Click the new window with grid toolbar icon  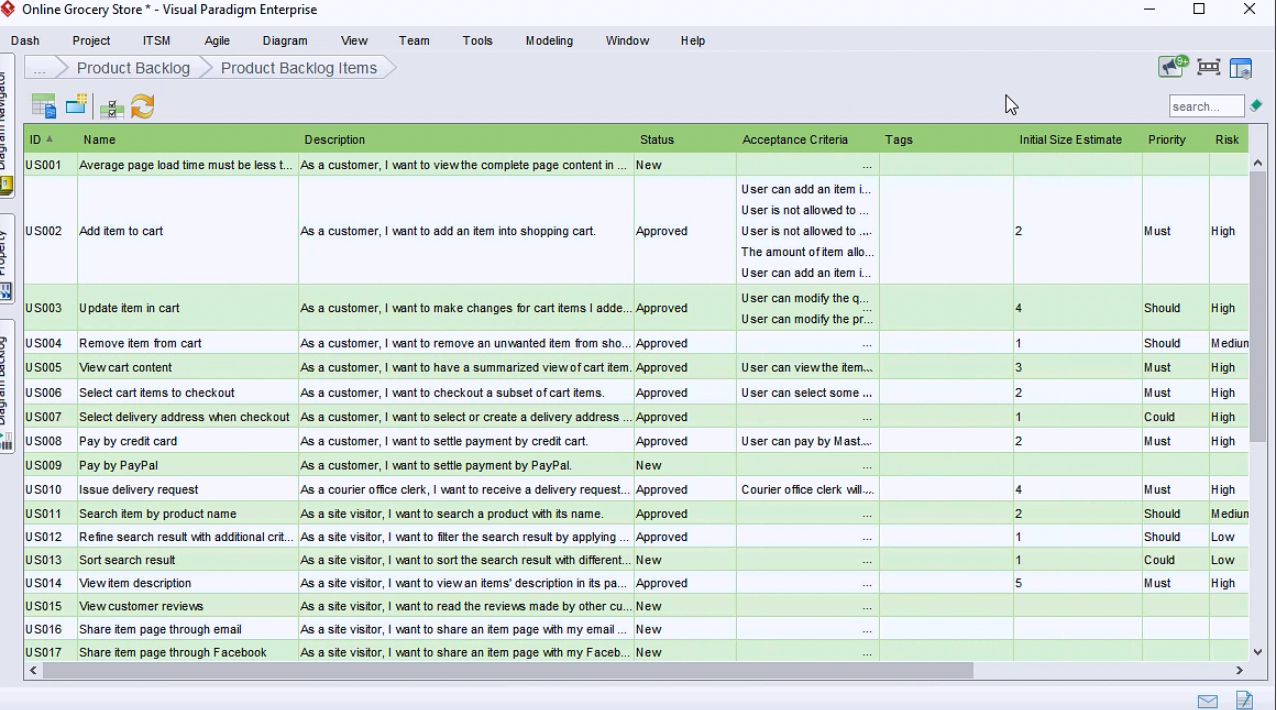tap(77, 104)
